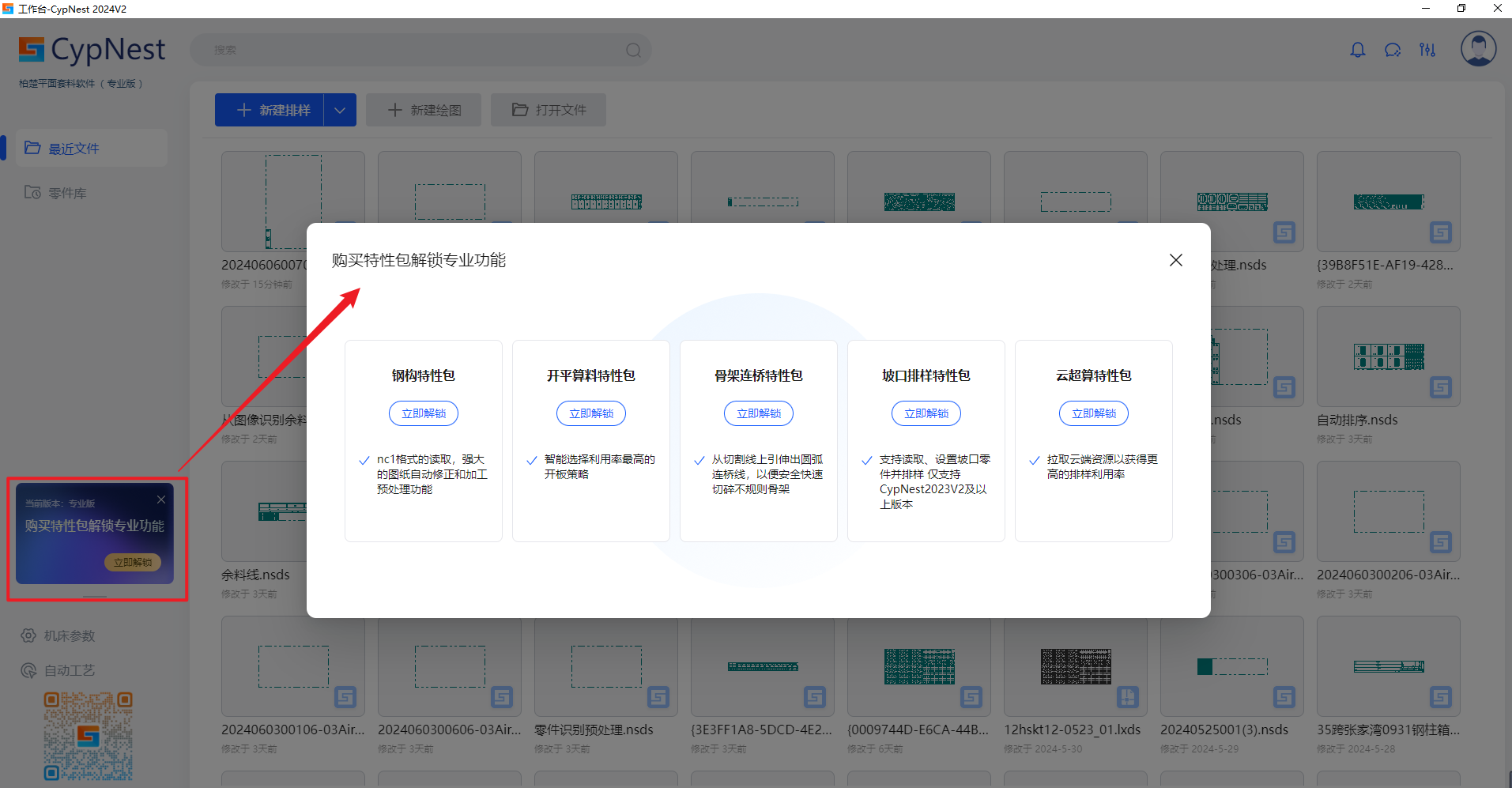The height and width of the screenshot is (788, 1512).
Task: Unlock the 坡口排样特性包 package
Action: click(926, 413)
